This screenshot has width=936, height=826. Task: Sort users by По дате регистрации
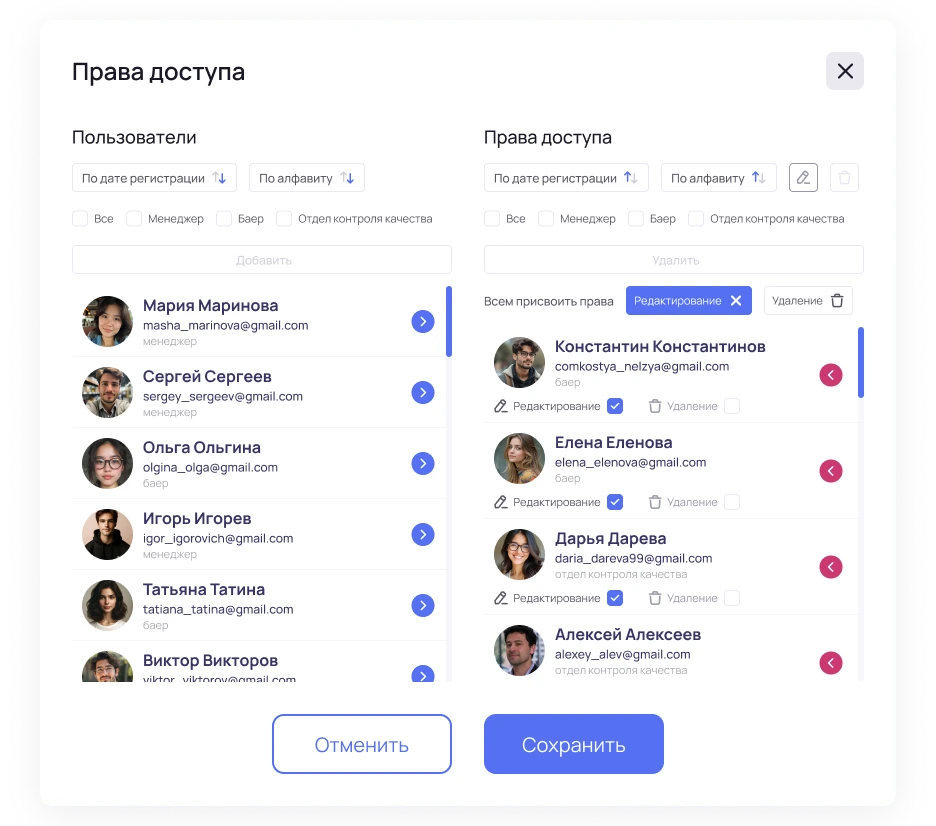(x=154, y=178)
